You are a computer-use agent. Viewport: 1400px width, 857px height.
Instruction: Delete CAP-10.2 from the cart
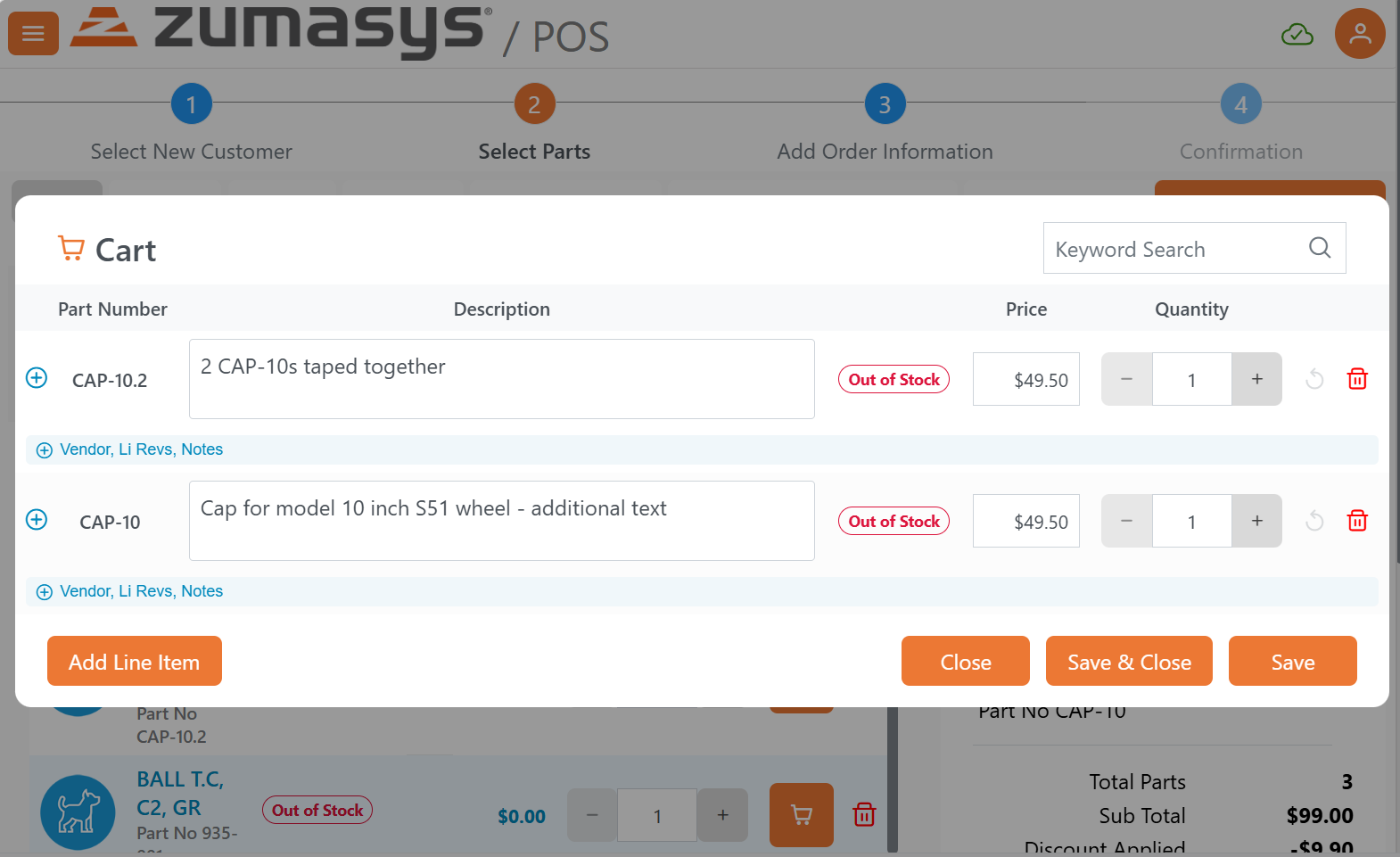click(1357, 379)
